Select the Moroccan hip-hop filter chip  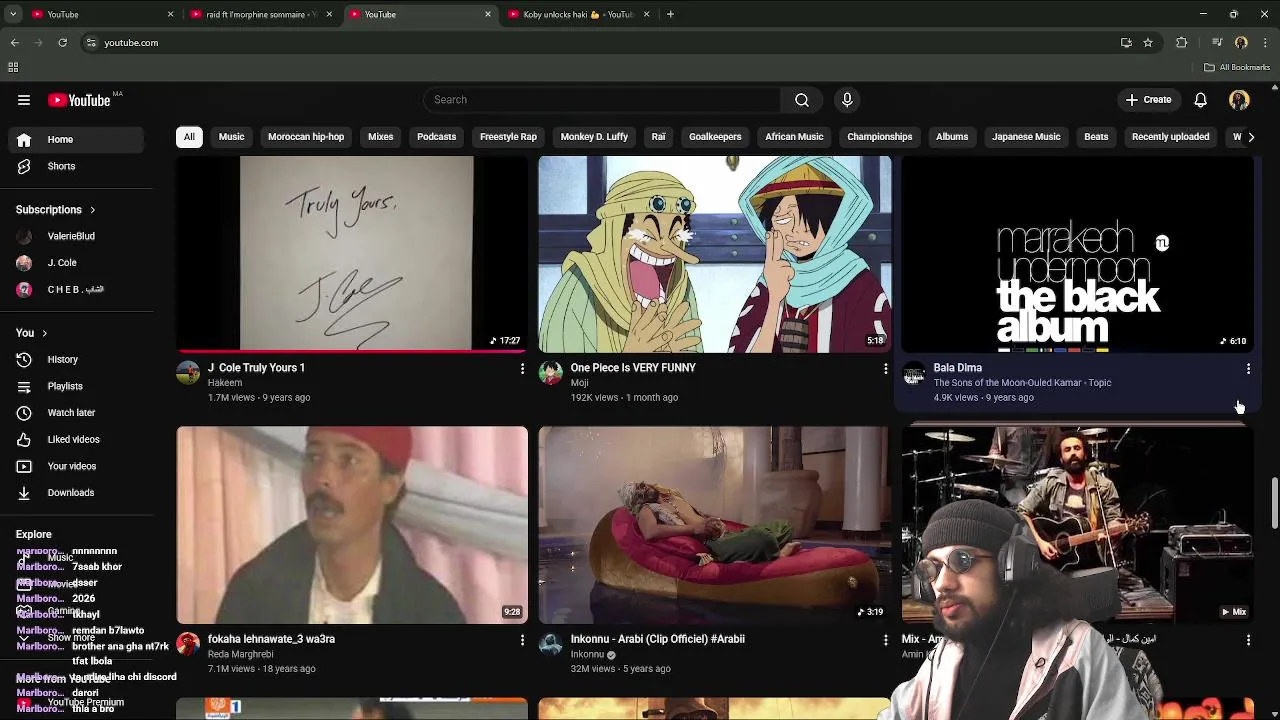pyautogui.click(x=306, y=137)
